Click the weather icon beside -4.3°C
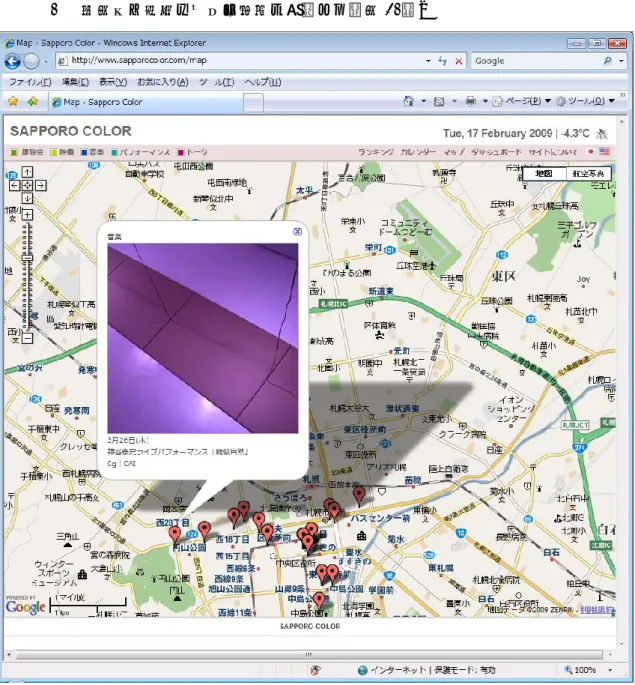This screenshot has width=635, height=685. tap(602, 133)
